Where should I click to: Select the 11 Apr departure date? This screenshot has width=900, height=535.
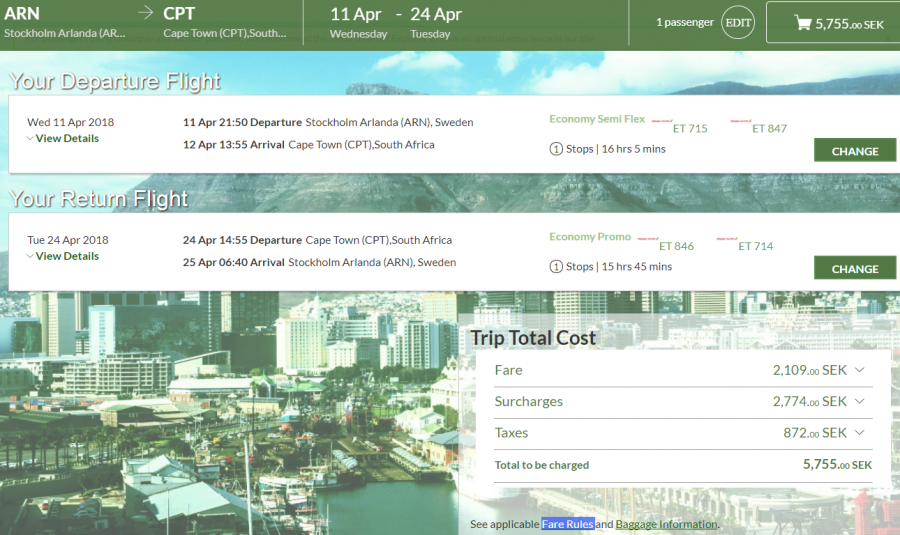[x=355, y=15]
